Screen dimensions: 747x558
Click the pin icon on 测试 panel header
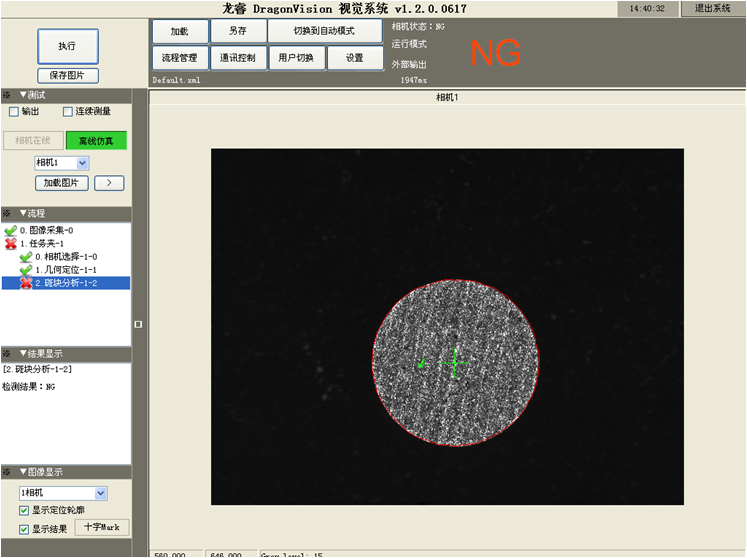7,95
